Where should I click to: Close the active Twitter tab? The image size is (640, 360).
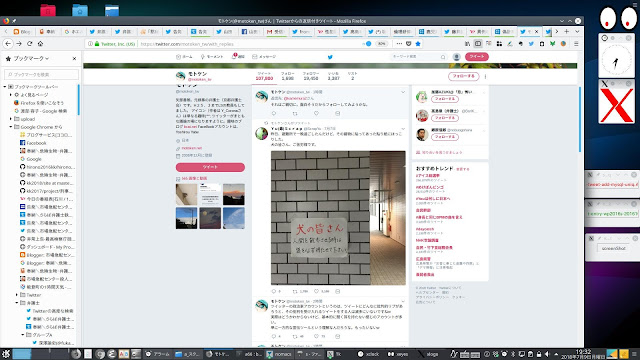point(536,31)
